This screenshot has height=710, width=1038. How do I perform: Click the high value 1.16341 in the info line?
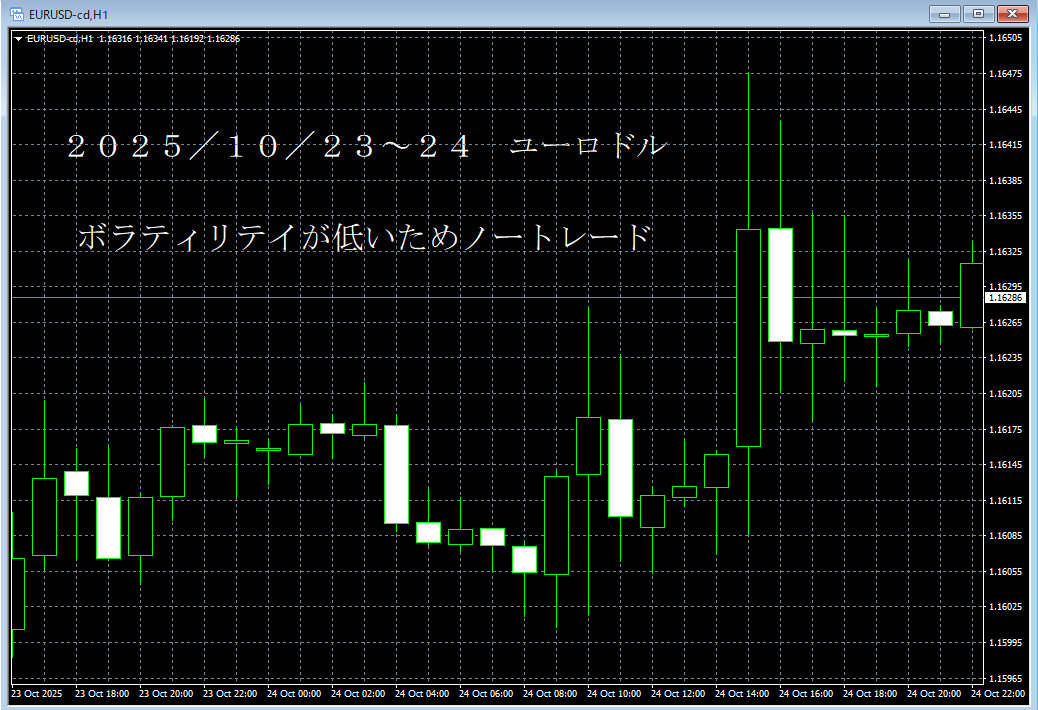click(152, 38)
